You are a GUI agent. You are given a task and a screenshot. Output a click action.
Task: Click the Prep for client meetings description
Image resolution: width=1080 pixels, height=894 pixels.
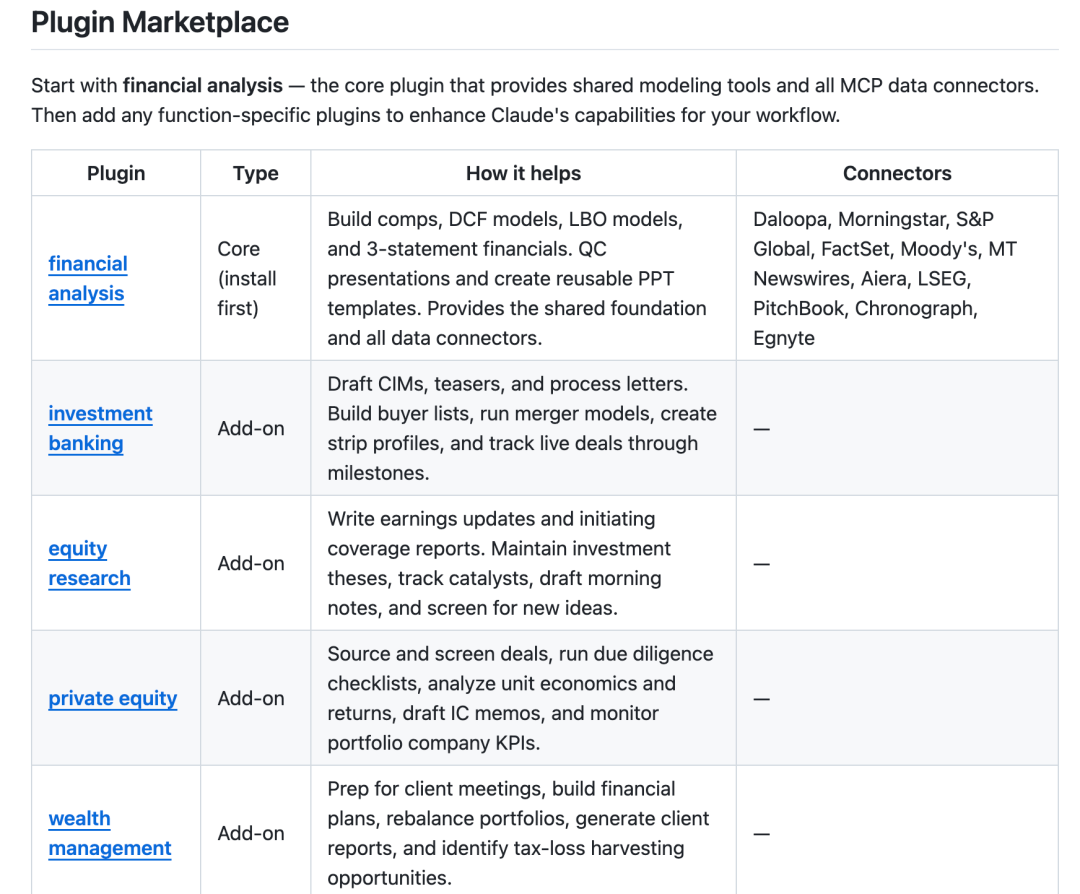518,833
